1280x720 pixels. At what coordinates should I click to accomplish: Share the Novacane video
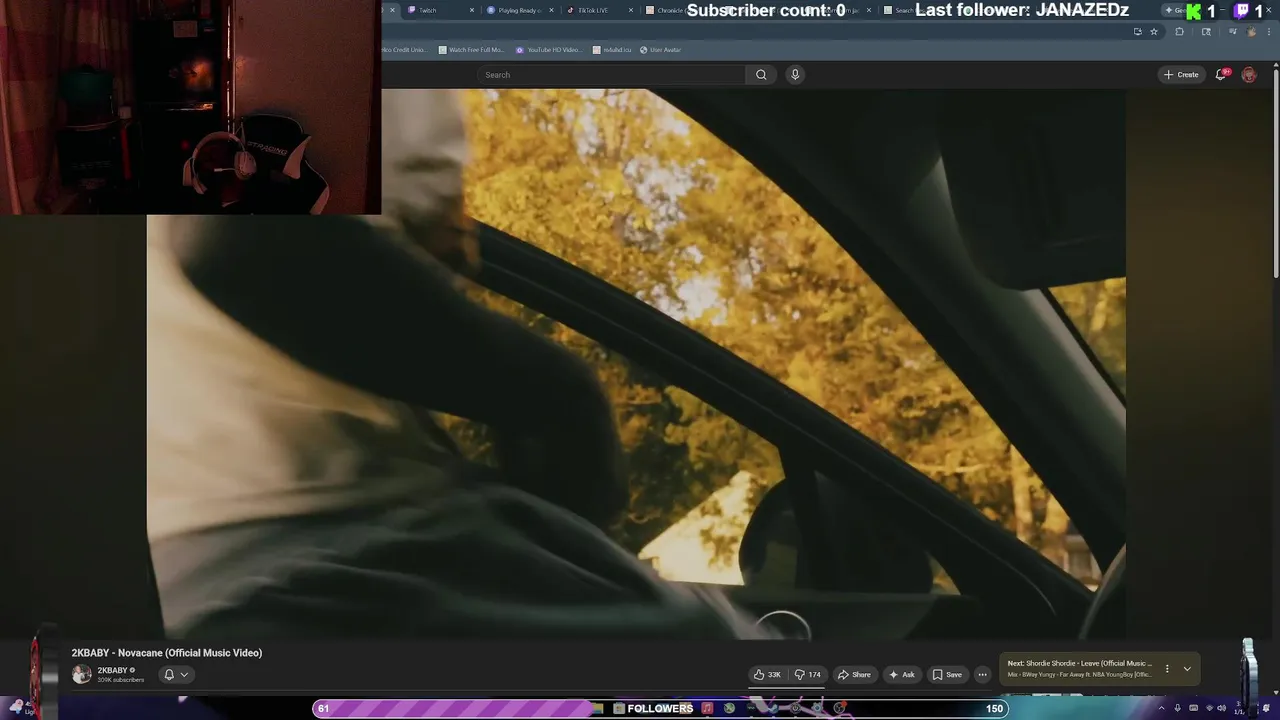[854, 674]
